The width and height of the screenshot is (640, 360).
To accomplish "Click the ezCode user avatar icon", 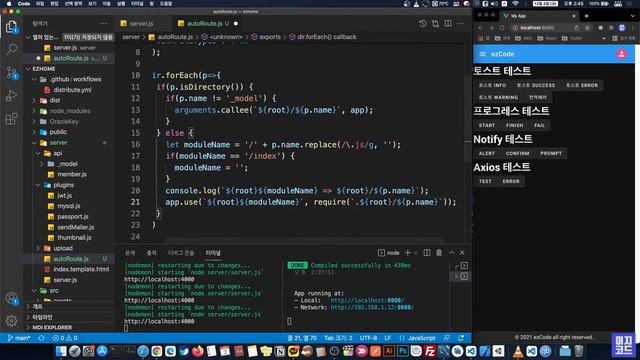I will pyautogui.click(x=622, y=54).
